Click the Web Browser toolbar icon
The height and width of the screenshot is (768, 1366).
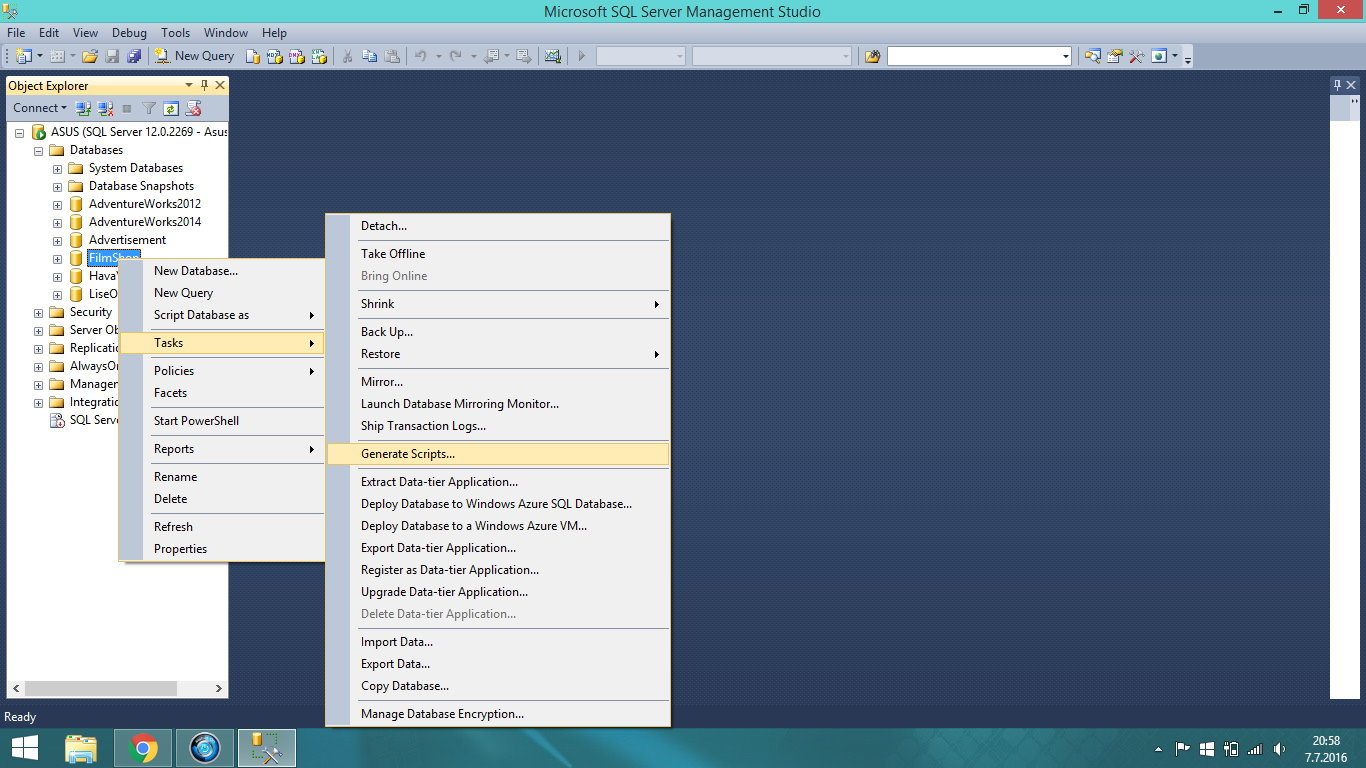coord(1158,56)
